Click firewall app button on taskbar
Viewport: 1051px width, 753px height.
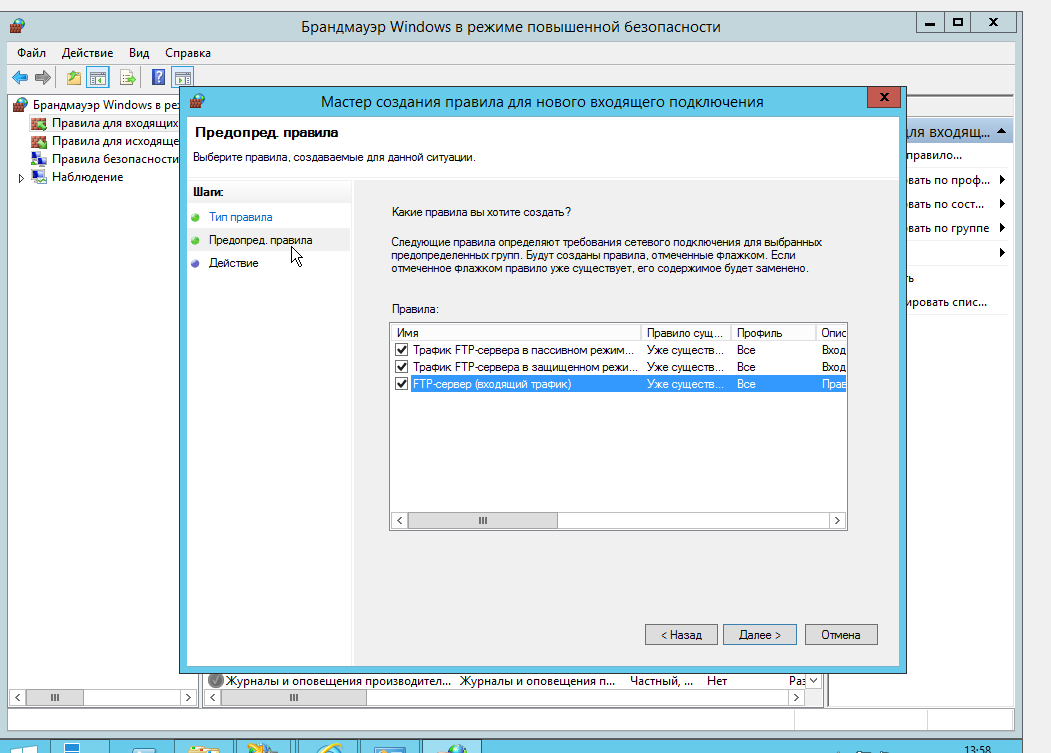tap(452, 747)
